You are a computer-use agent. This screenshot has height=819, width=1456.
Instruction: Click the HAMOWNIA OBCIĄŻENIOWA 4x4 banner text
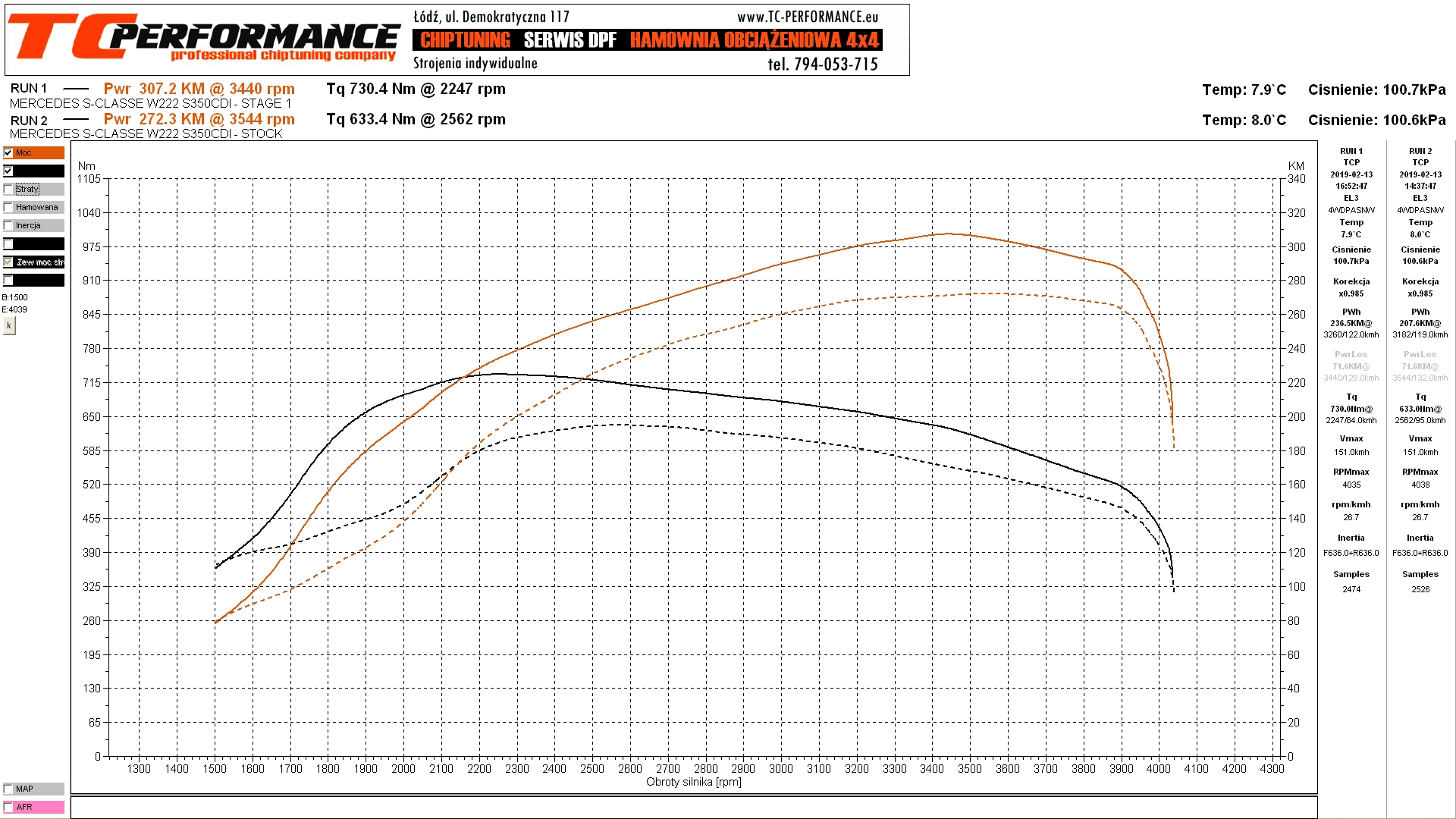pos(754,40)
